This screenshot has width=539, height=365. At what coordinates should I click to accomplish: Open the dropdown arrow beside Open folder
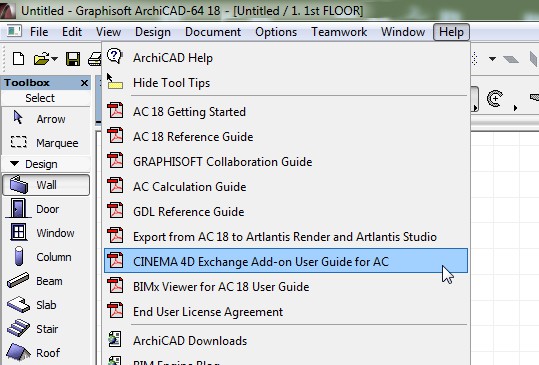[x=55, y=59]
